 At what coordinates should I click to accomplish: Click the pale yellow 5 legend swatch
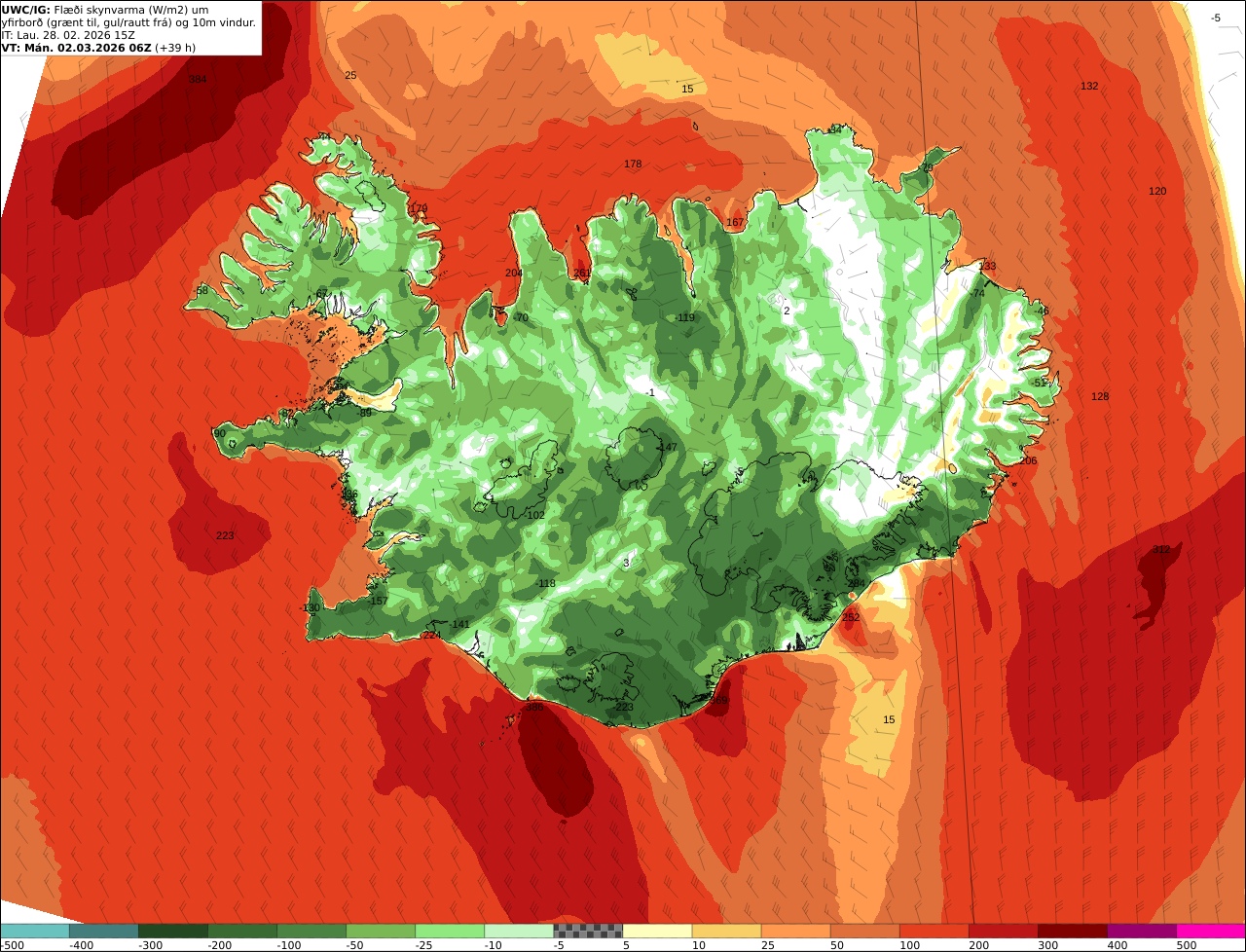click(x=657, y=930)
